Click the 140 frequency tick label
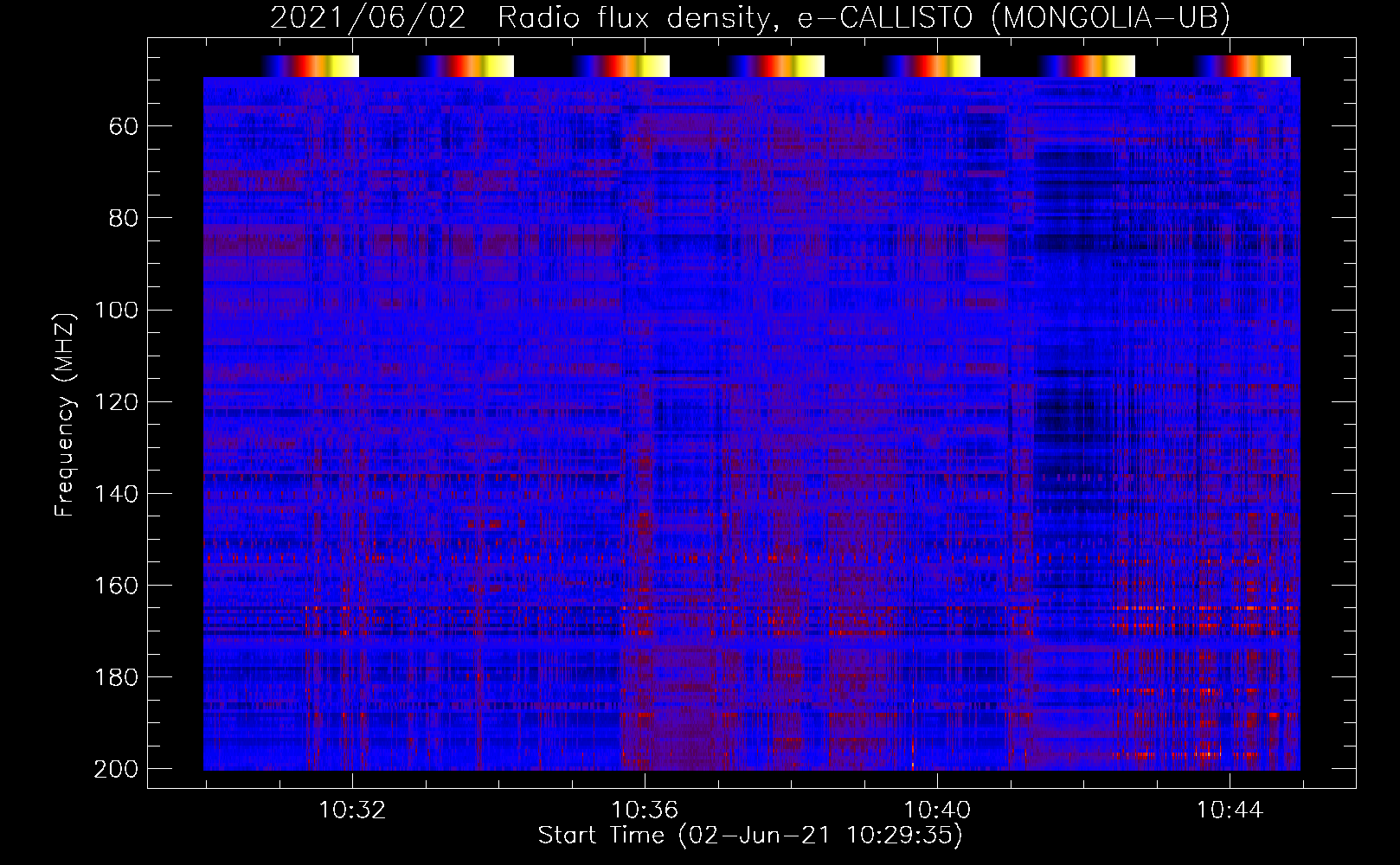The height and width of the screenshot is (865, 1400). (x=116, y=494)
